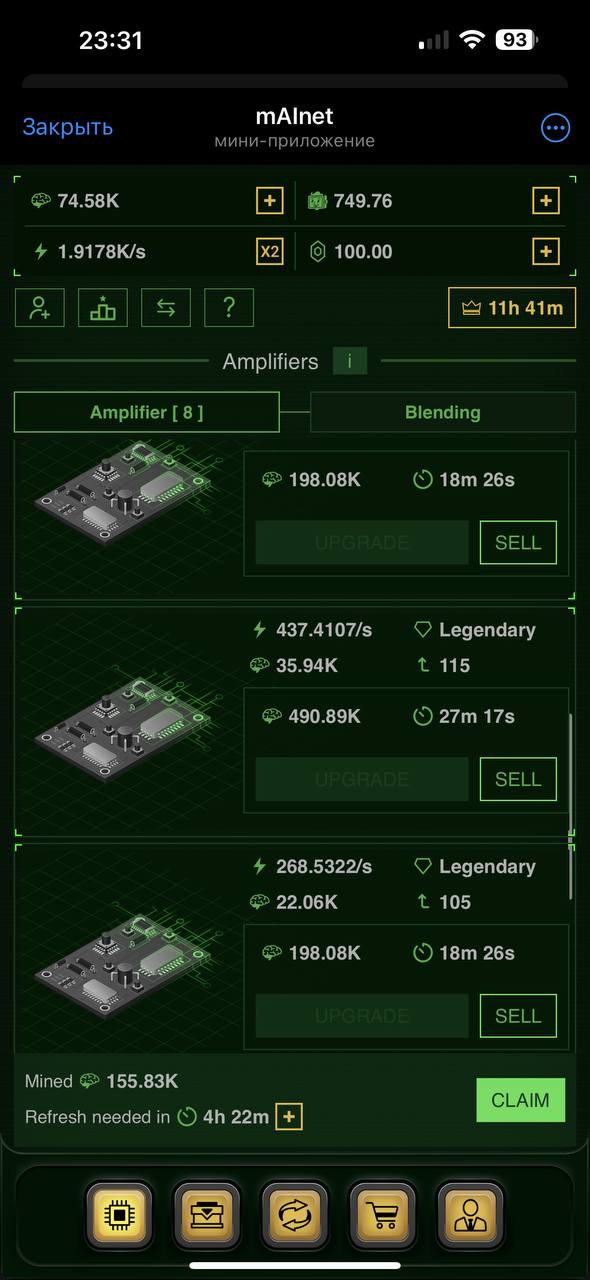Open the invite friend icon
Image resolution: width=590 pixels, height=1280 pixels.
(40, 308)
